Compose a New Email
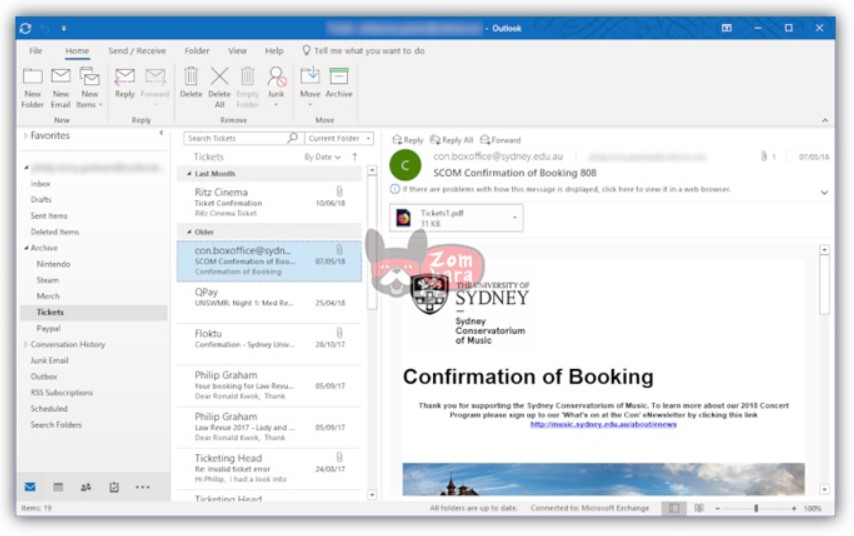This screenshot has width=854, height=536. 60,87
